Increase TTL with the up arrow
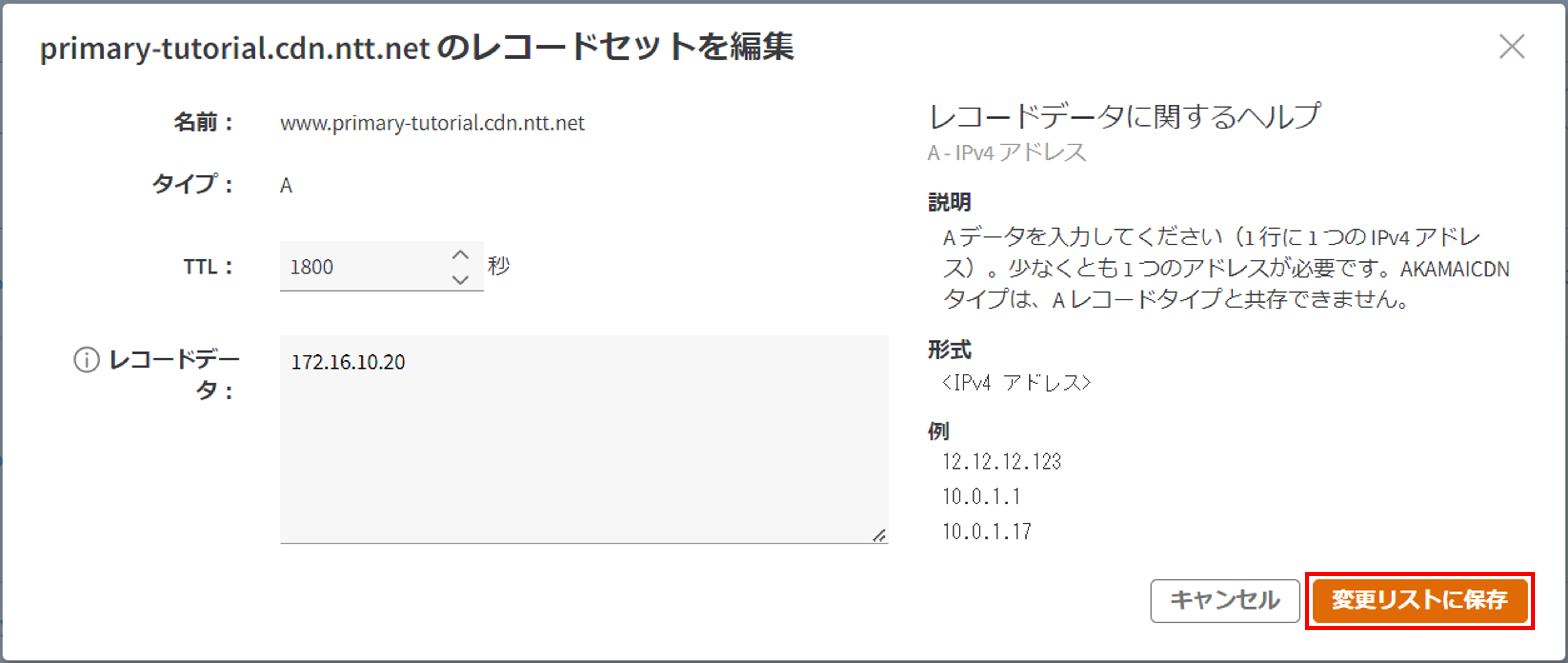The image size is (1568, 663). (x=460, y=255)
